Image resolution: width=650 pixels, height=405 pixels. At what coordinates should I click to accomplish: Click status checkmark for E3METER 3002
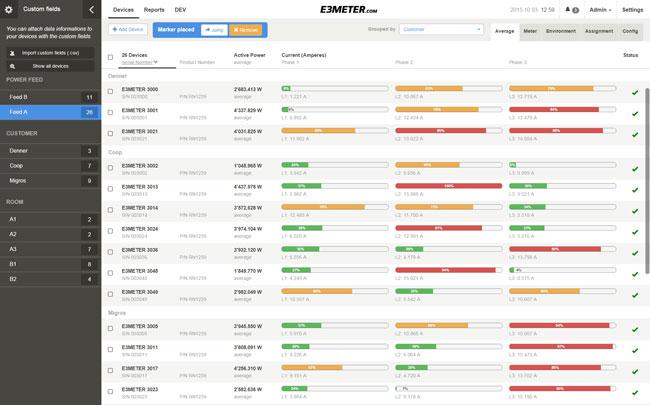tap(635, 169)
